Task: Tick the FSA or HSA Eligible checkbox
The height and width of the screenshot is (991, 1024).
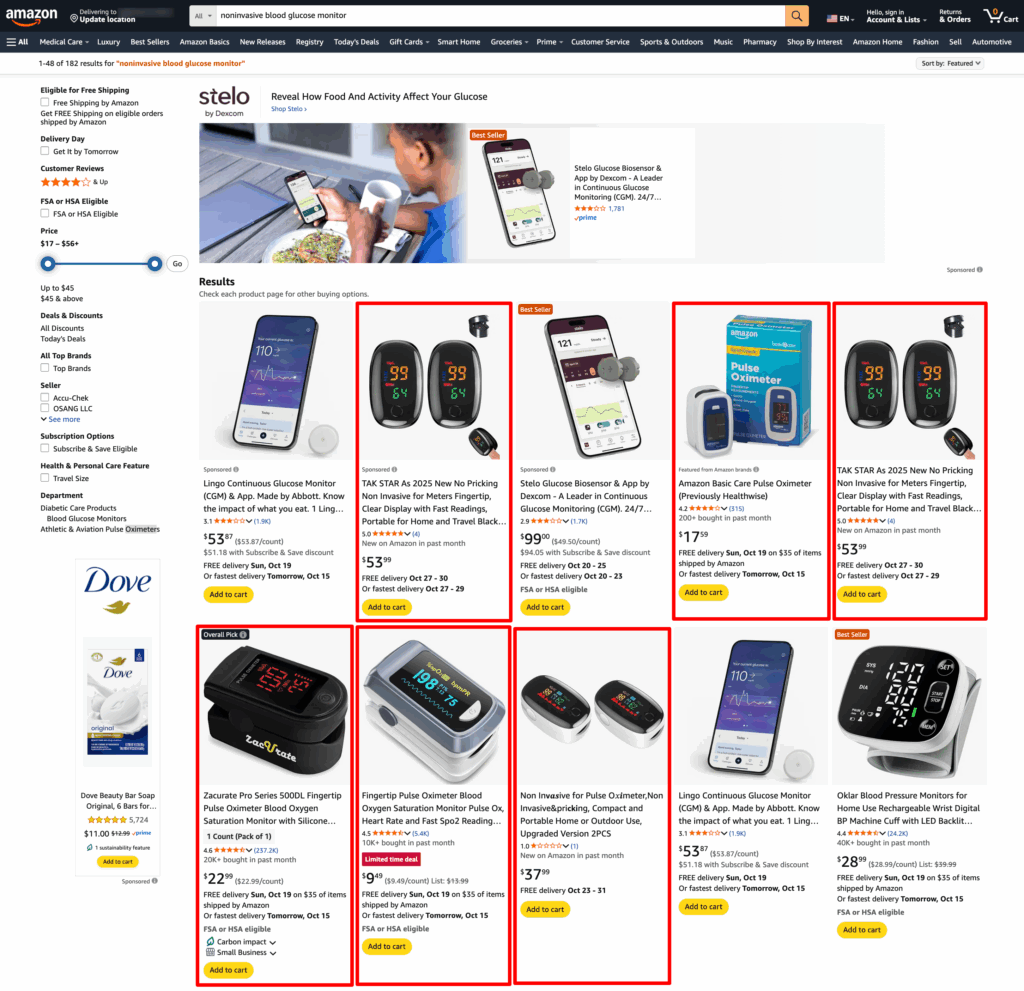Action: pyautogui.click(x=44, y=214)
